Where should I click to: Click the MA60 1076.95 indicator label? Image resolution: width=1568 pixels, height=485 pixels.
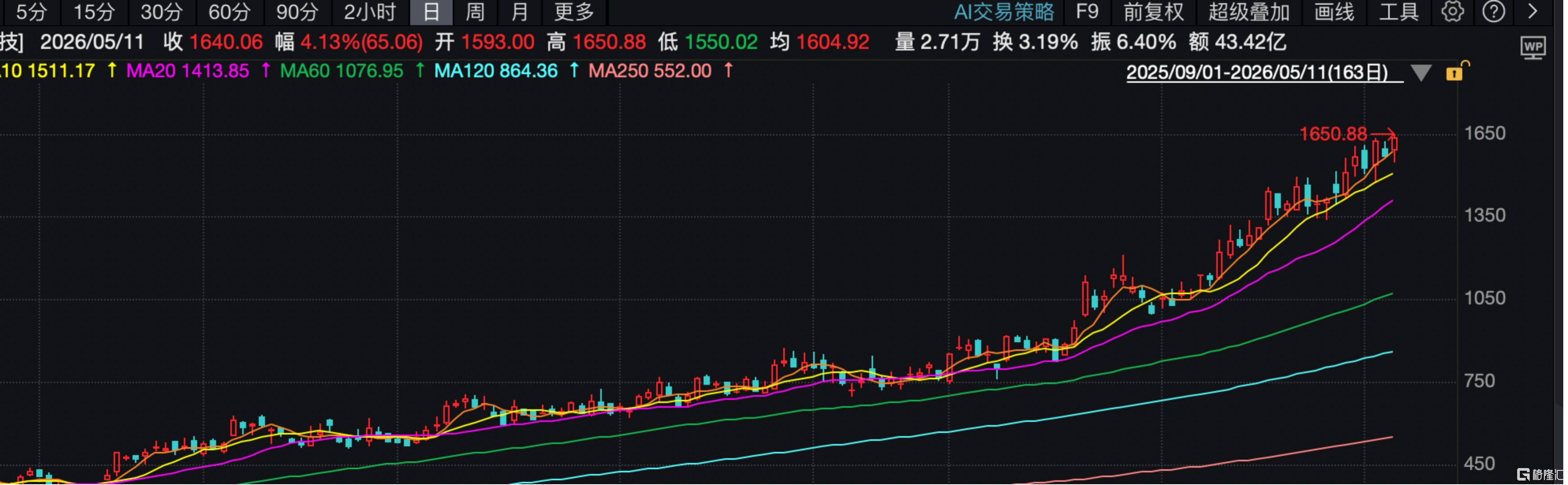click(x=341, y=71)
